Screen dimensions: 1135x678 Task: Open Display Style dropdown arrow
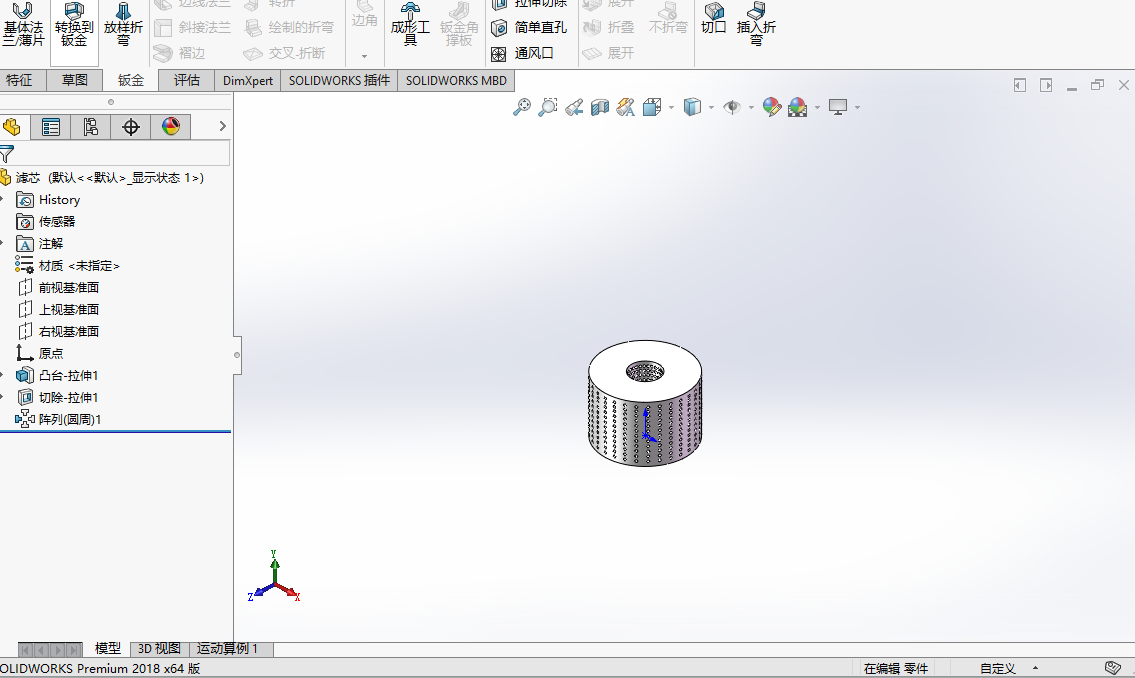pos(712,108)
